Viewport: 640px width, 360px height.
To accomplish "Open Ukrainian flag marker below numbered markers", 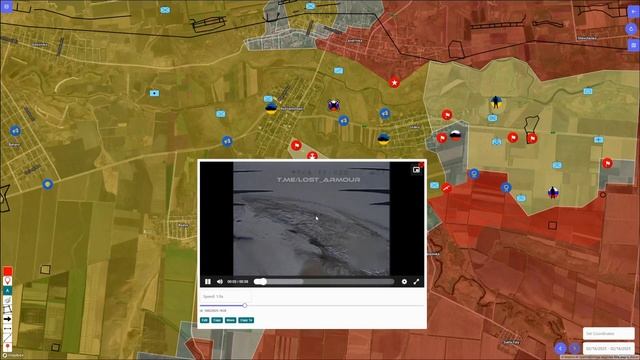I will pyautogui.click(x=383, y=139).
